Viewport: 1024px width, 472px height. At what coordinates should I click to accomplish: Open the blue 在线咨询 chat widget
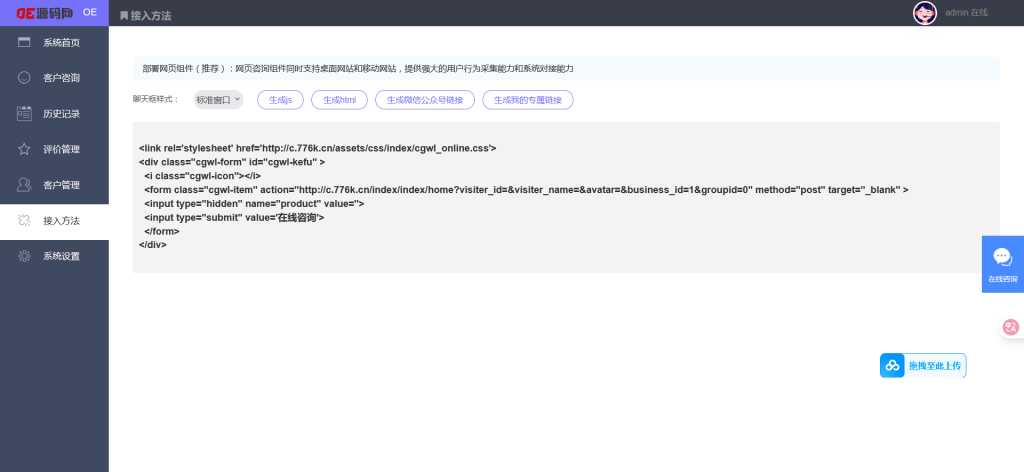(1002, 263)
